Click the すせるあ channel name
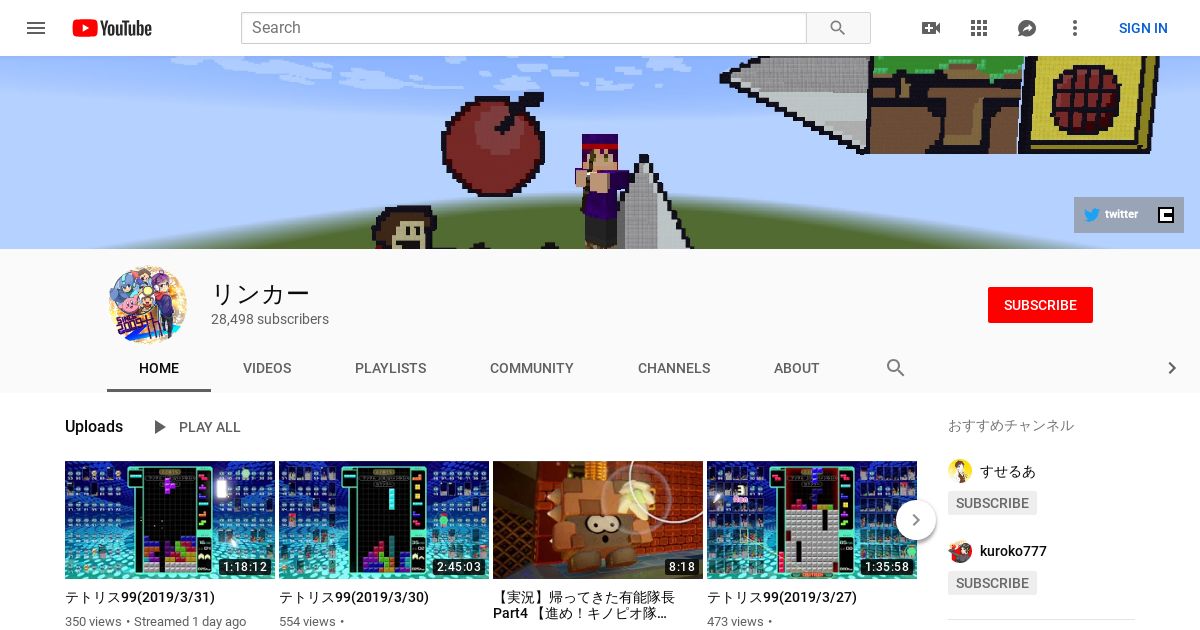The image size is (1200, 630). click(1008, 471)
